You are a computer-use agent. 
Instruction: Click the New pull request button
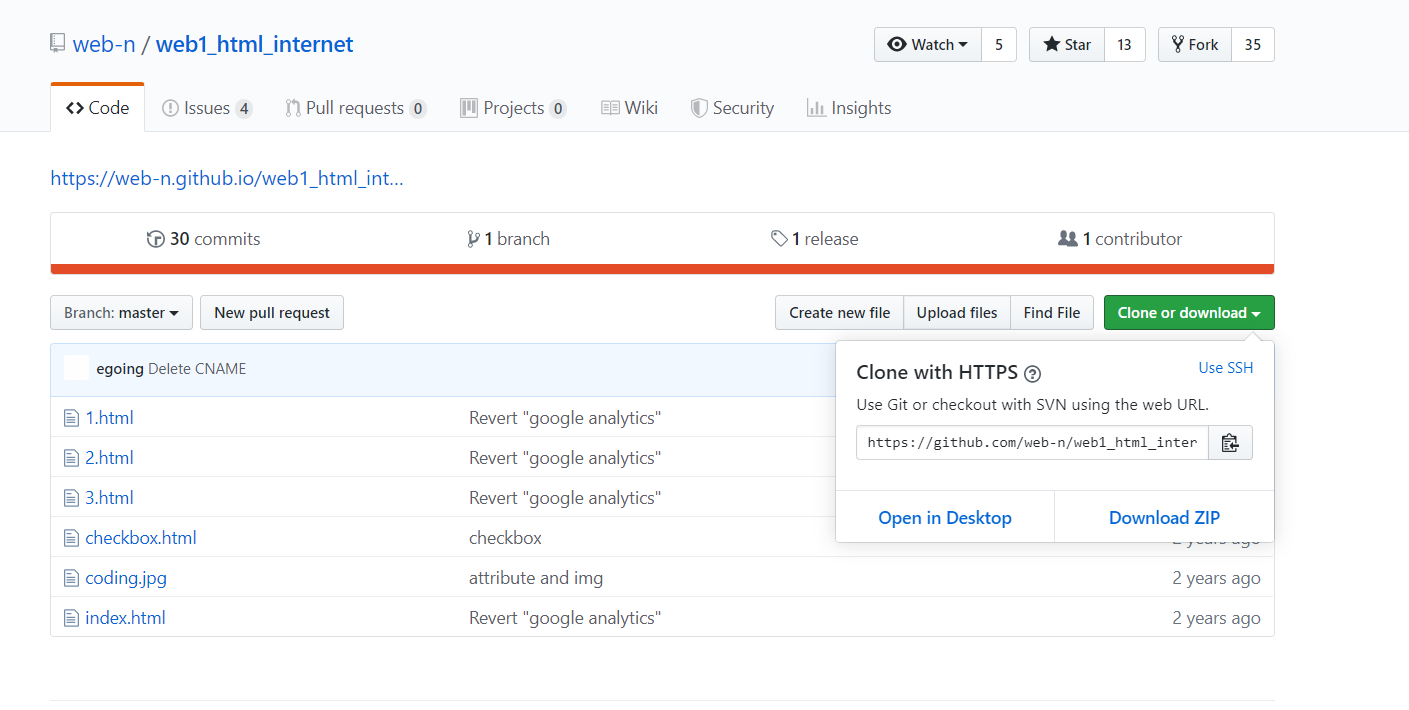tap(272, 313)
